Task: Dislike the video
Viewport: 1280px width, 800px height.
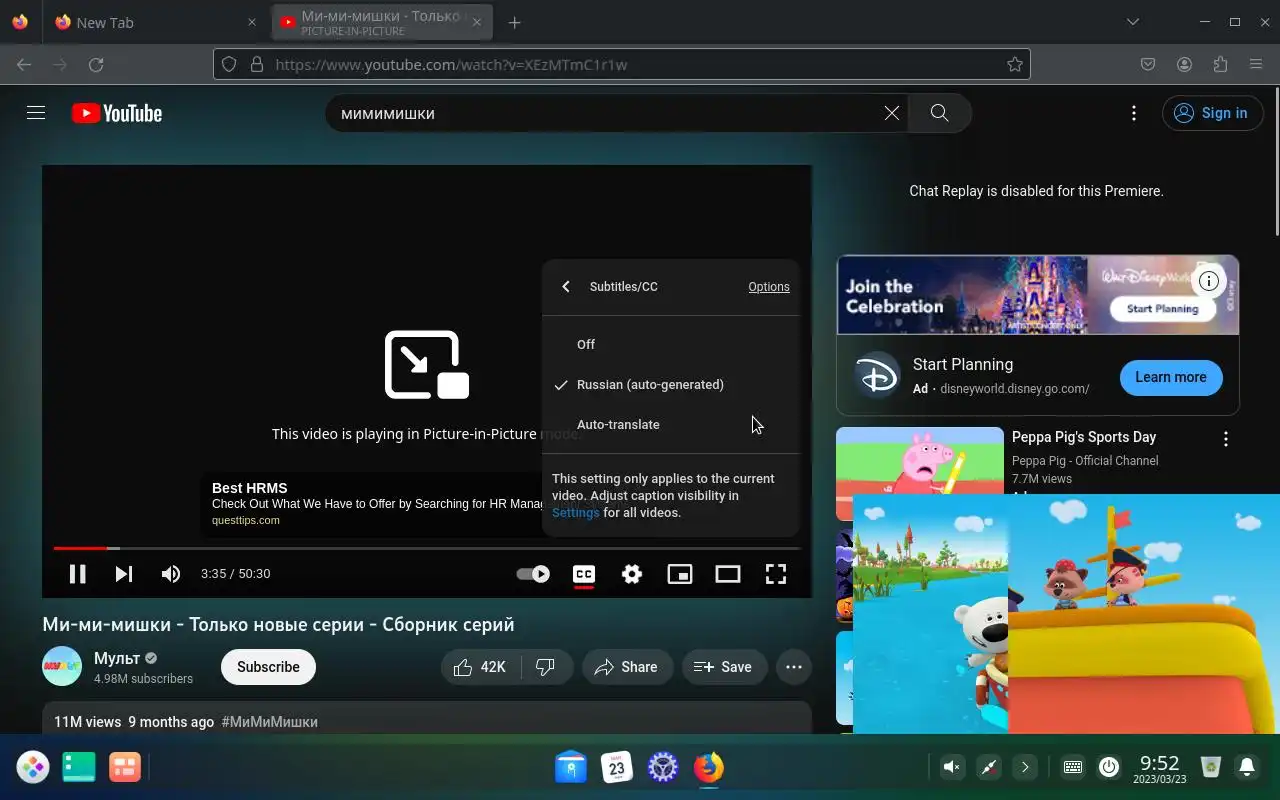Action: click(546, 667)
